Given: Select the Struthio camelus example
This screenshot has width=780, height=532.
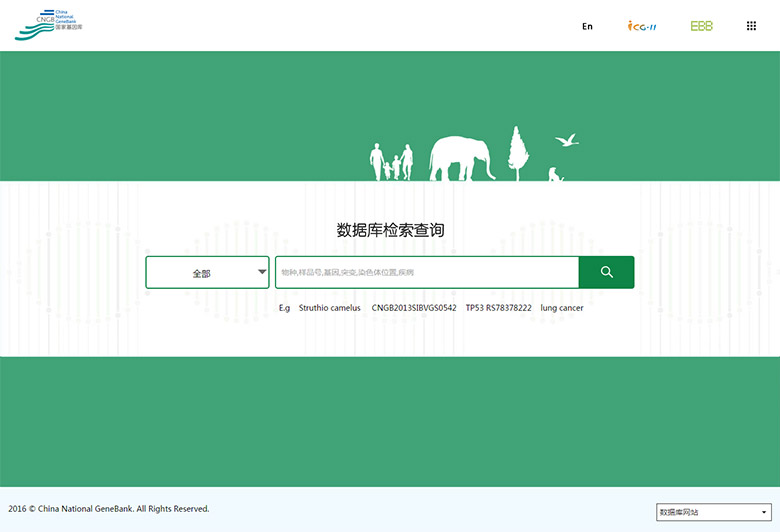Looking at the screenshot, I should [329, 308].
